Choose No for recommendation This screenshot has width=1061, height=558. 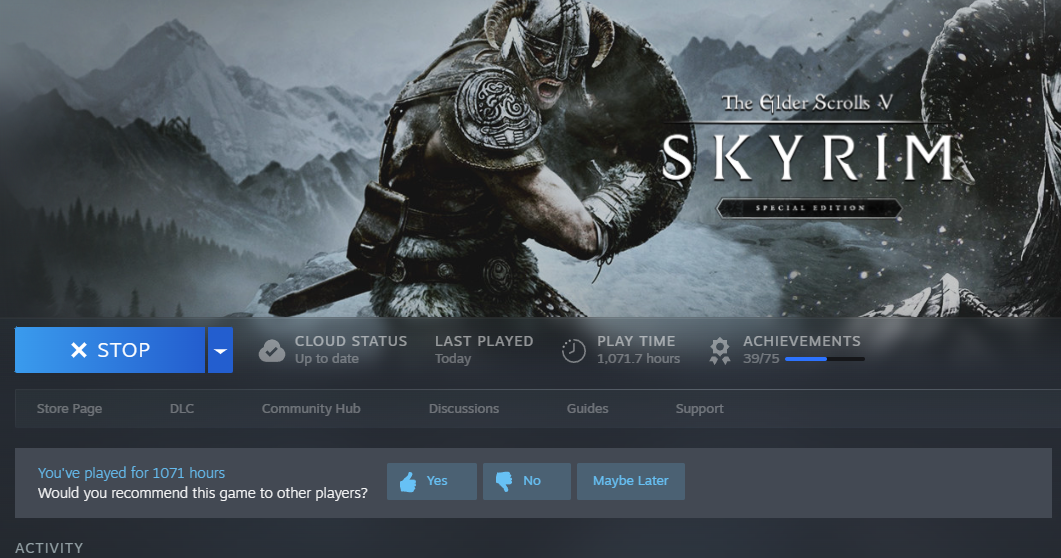coord(526,482)
